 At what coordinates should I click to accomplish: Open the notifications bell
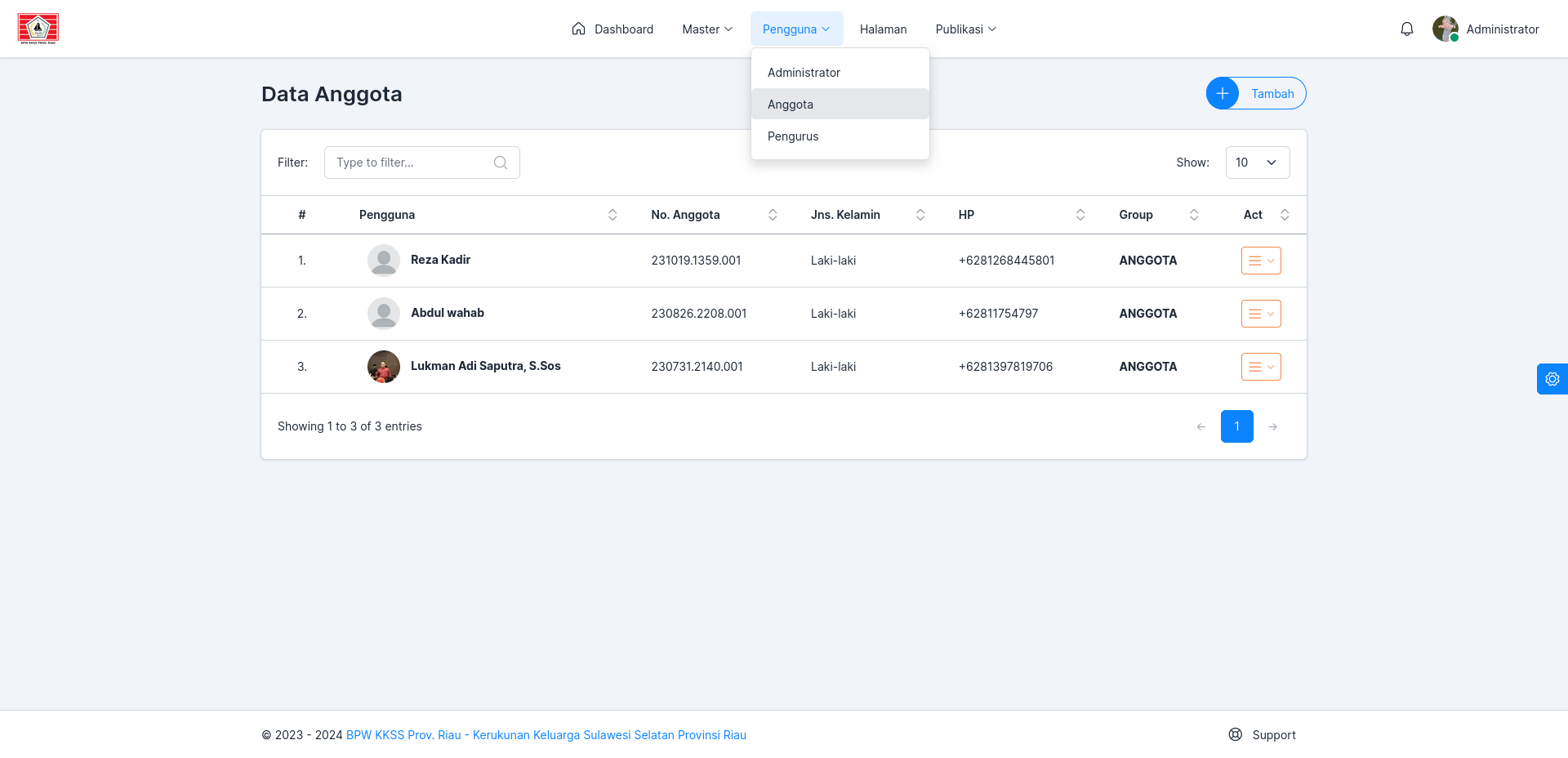click(x=1406, y=29)
